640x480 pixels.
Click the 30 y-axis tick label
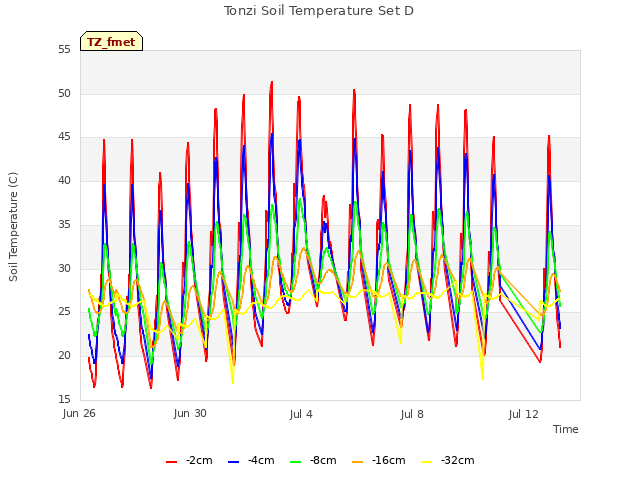click(x=64, y=268)
